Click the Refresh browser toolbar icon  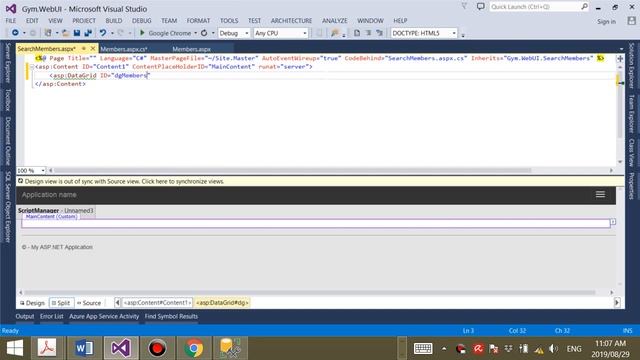(204, 33)
